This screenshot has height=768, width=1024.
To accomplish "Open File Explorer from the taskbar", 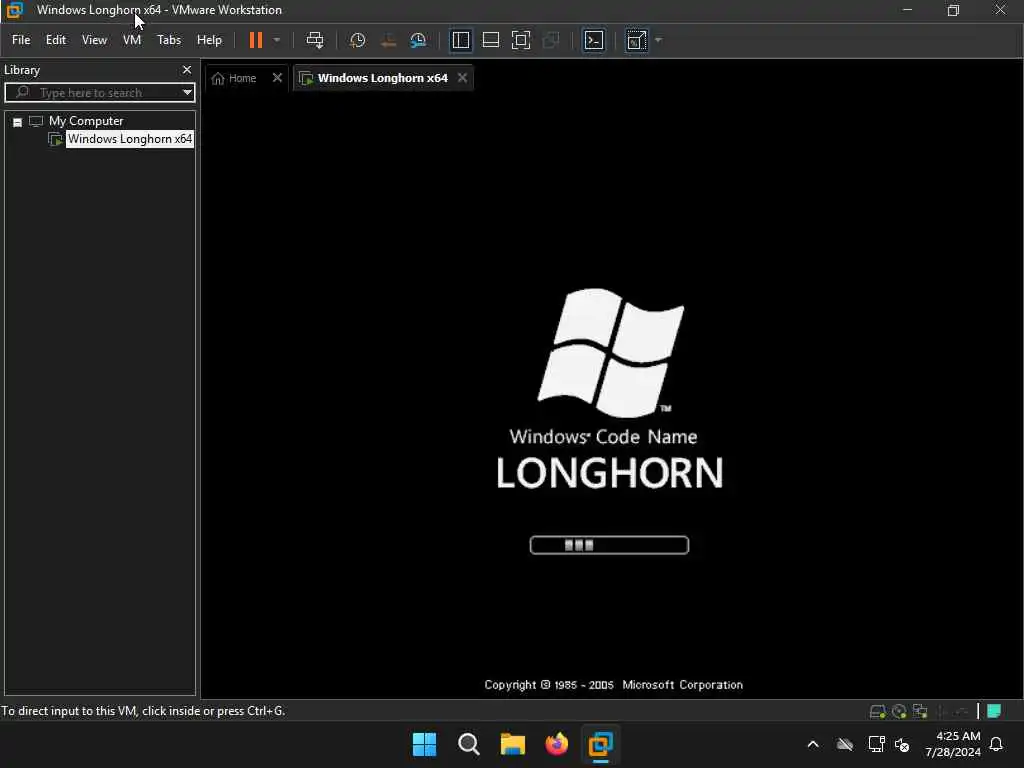I will 513,744.
